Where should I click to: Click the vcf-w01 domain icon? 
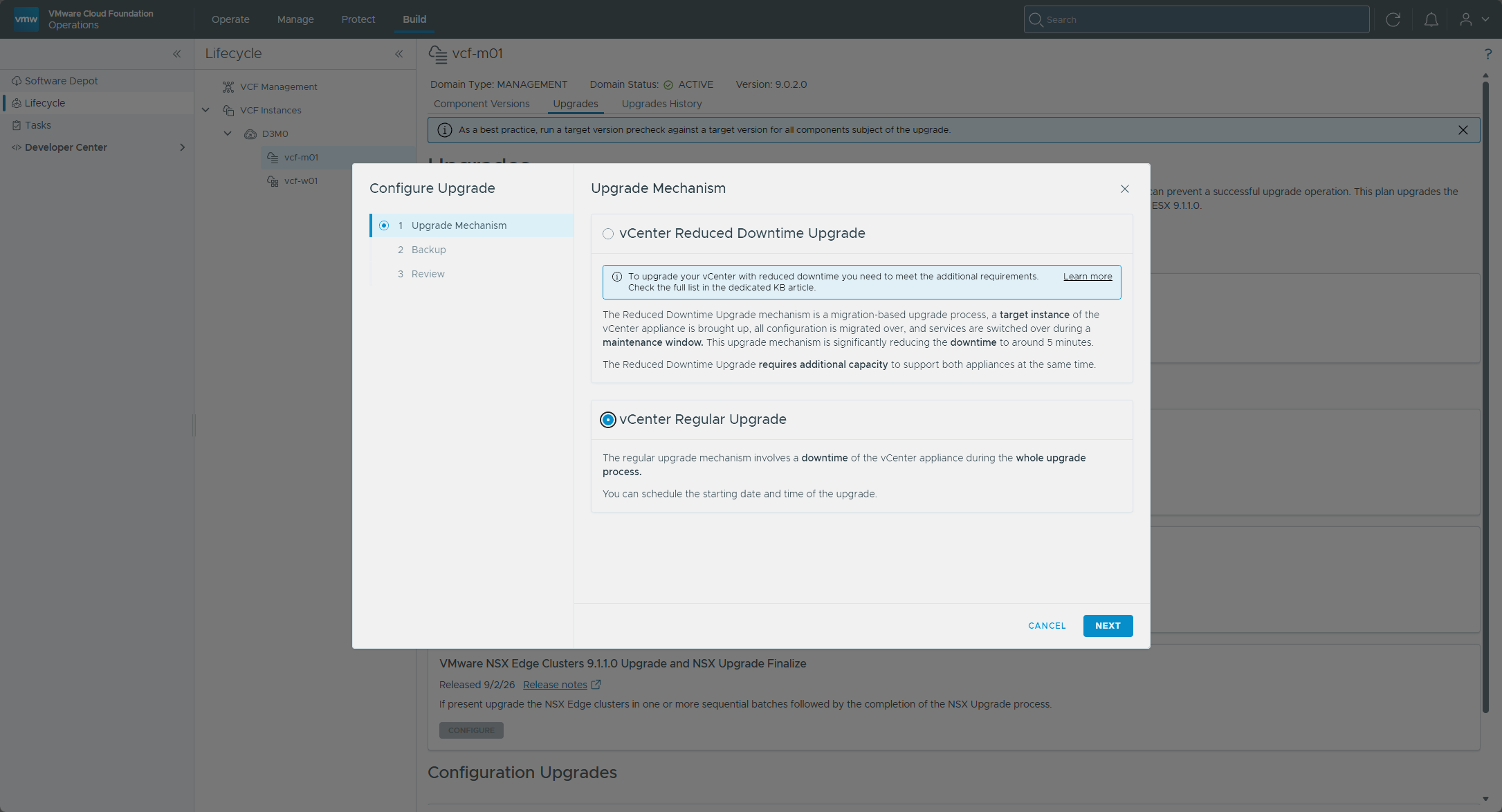click(273, 181)
